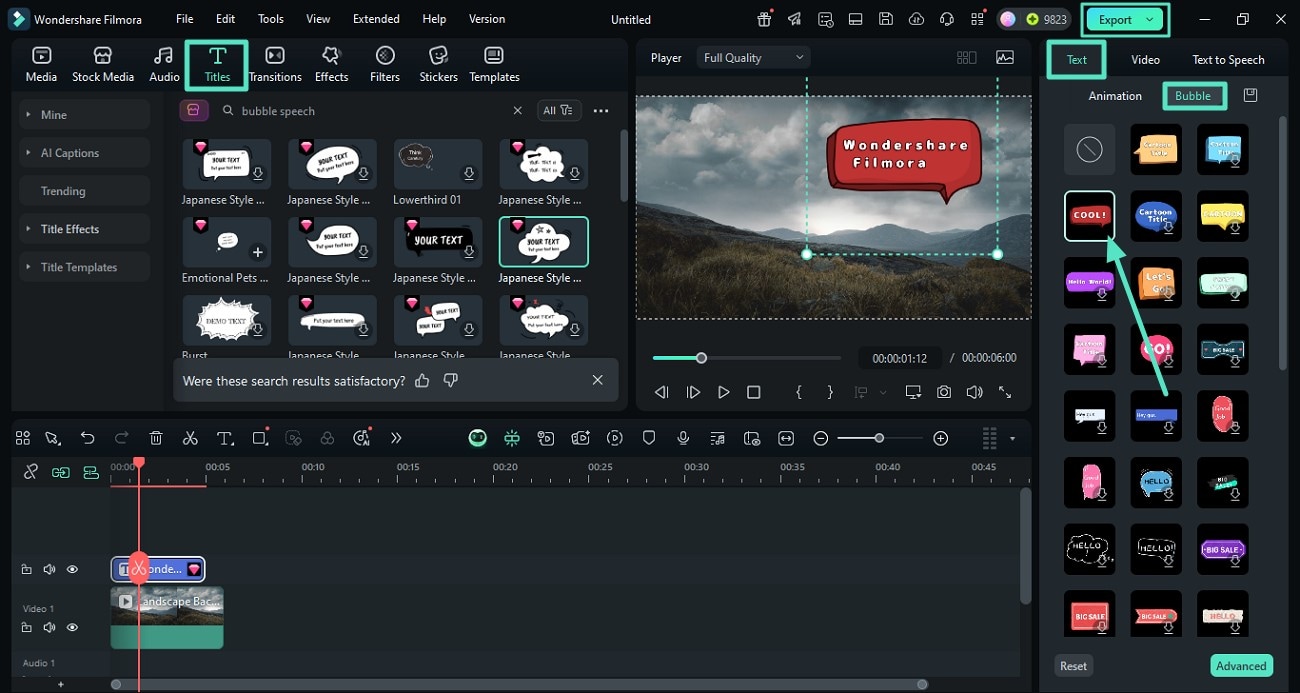1300x693 pixels.
Task: Delete the selected clip with trash icon
Action: coord(156,438)
